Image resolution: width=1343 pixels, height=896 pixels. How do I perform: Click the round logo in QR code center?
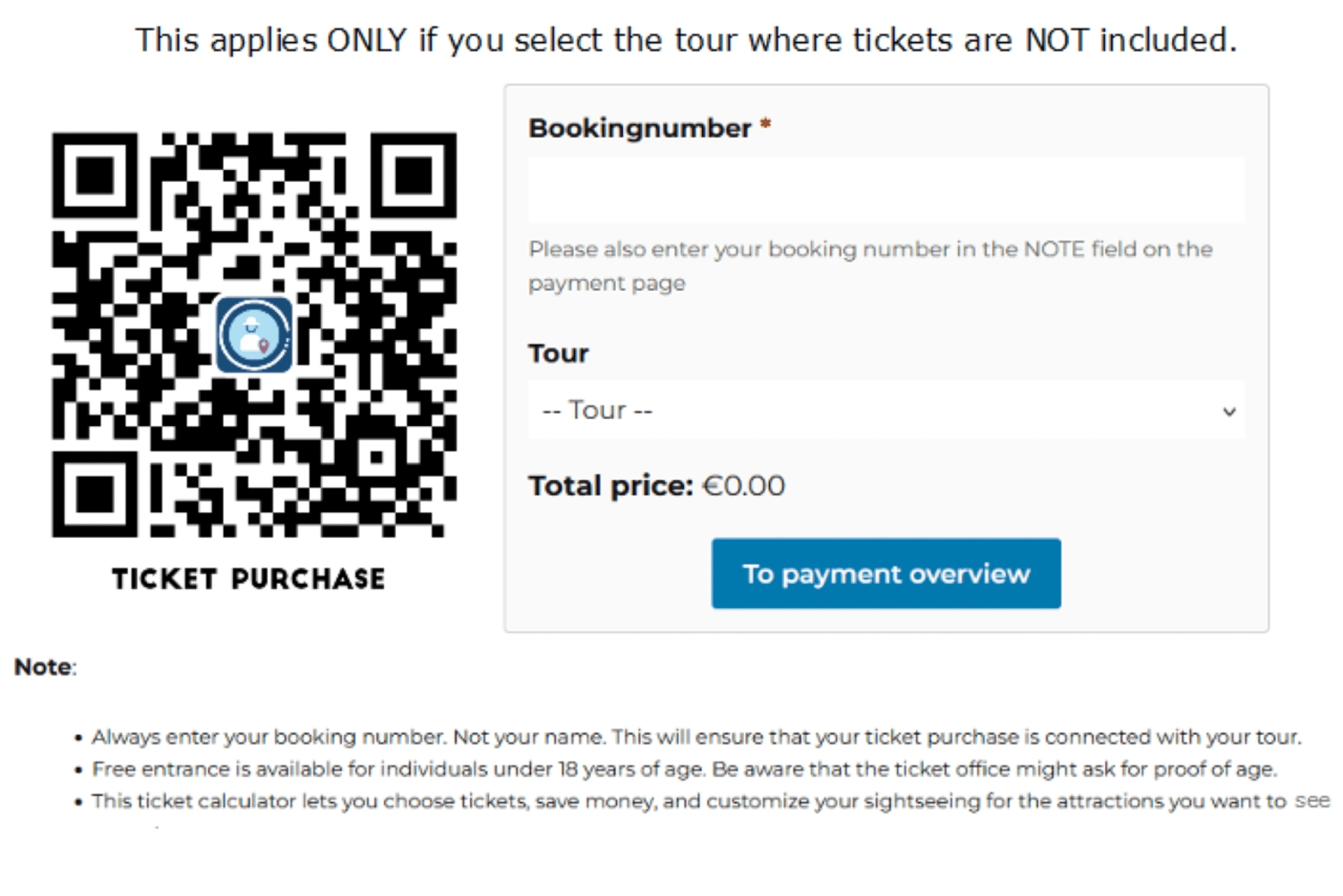pyautogui.click(x=254, y=335)
